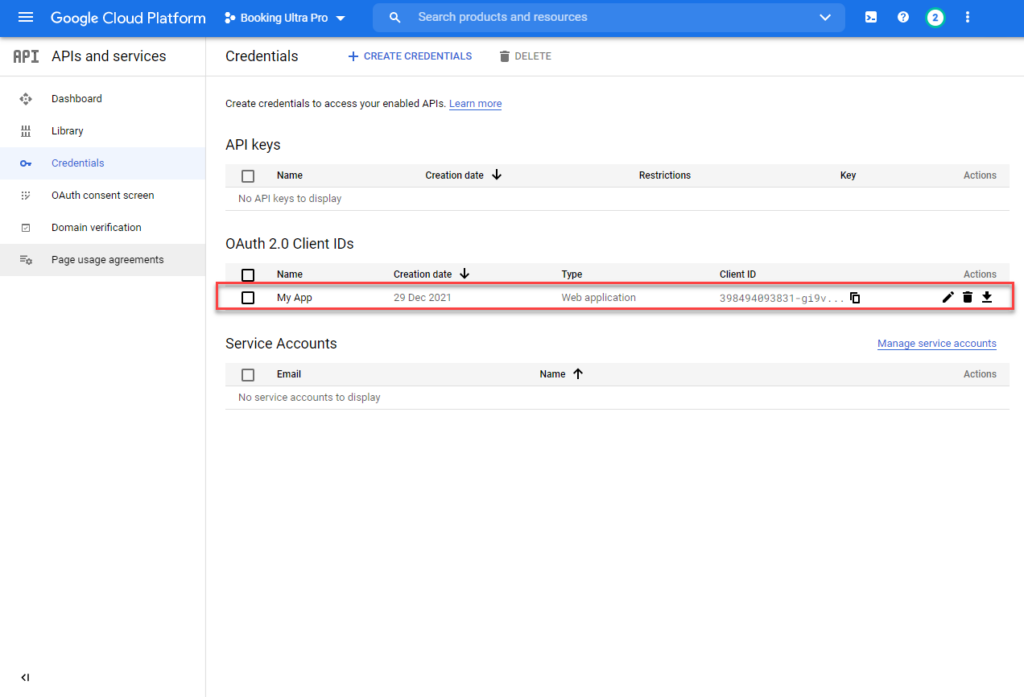Screen dimensions: 1024x697
Task: Select Credentials in sidebar
Action: (x=78, y=163)
